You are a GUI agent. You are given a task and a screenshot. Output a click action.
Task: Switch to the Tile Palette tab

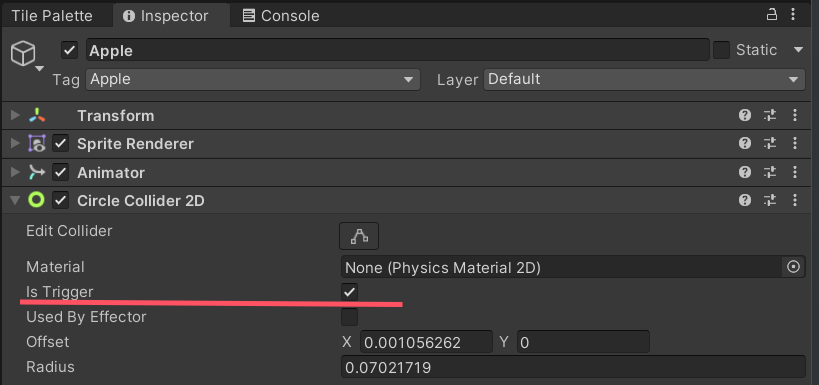(52, 16)
